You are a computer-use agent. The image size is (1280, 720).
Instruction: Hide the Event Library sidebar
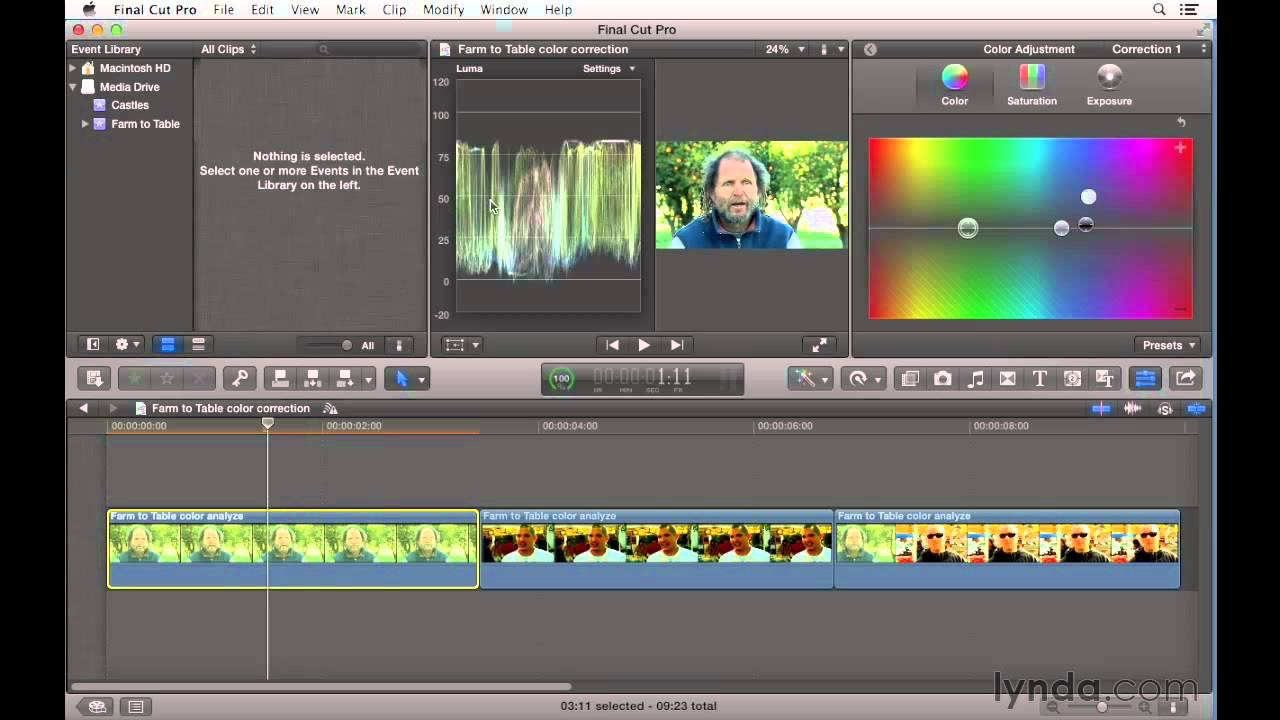93,345
